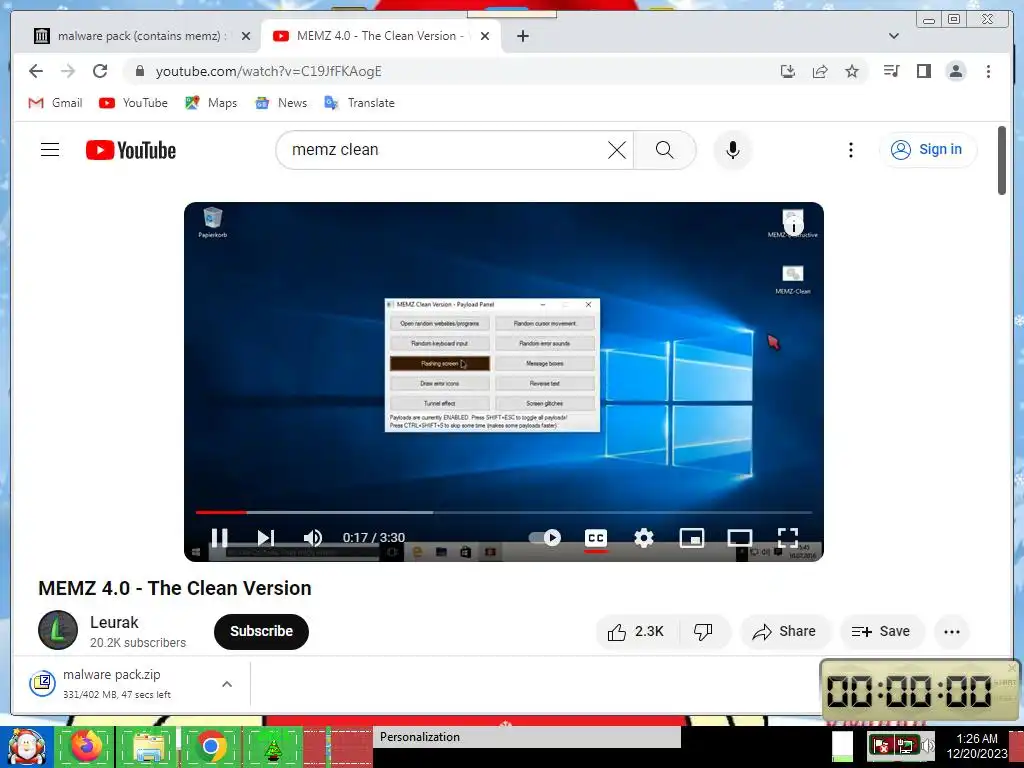The height and width of the screenshot is (768, 1024).
Task: Toggle closed captions off
Action: pos(596,537)
